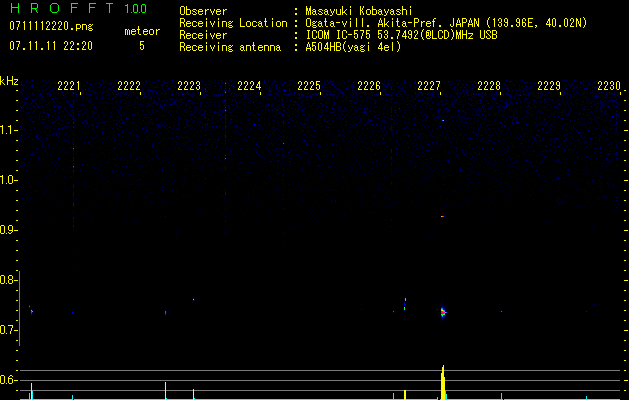Click the 0.7 kHz frequency label
Image resolution: width=629 pixels, height=400 pixels.
(x=8, y=330)
